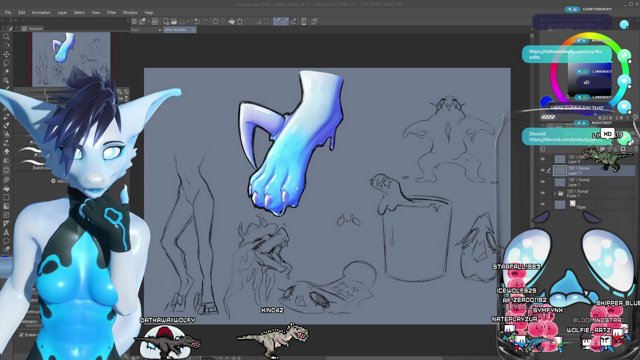640x360 pixels.
Task: Select the transparent checkered color swatch
Action: pos(548,117)
